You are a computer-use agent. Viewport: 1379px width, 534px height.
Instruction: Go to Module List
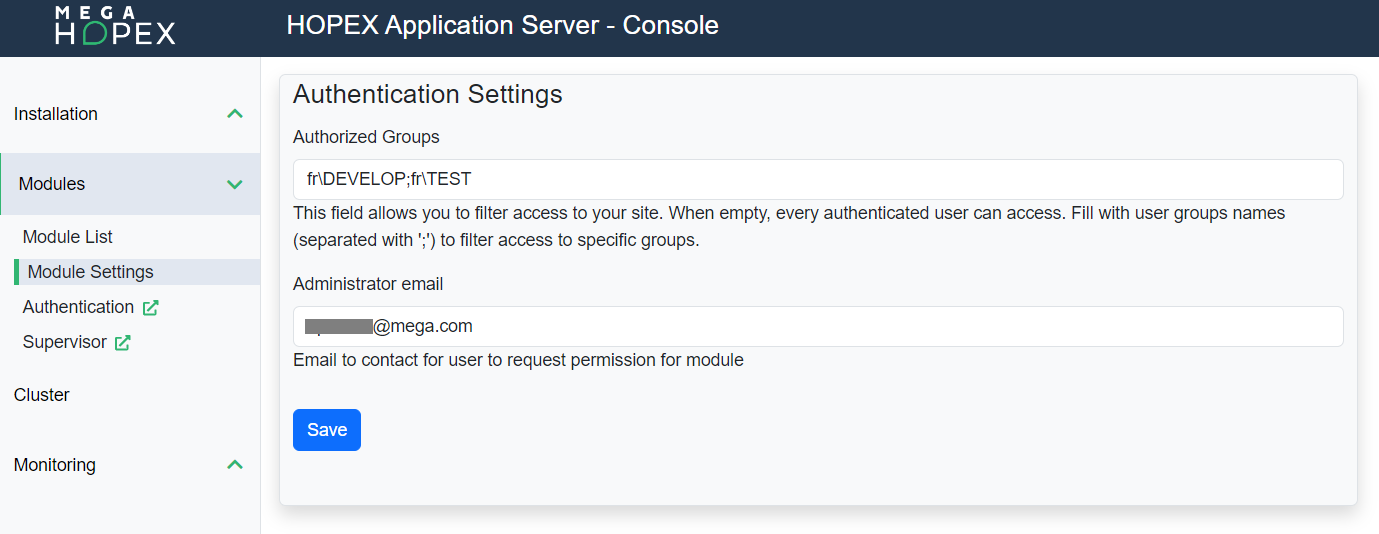pos(68,237)
